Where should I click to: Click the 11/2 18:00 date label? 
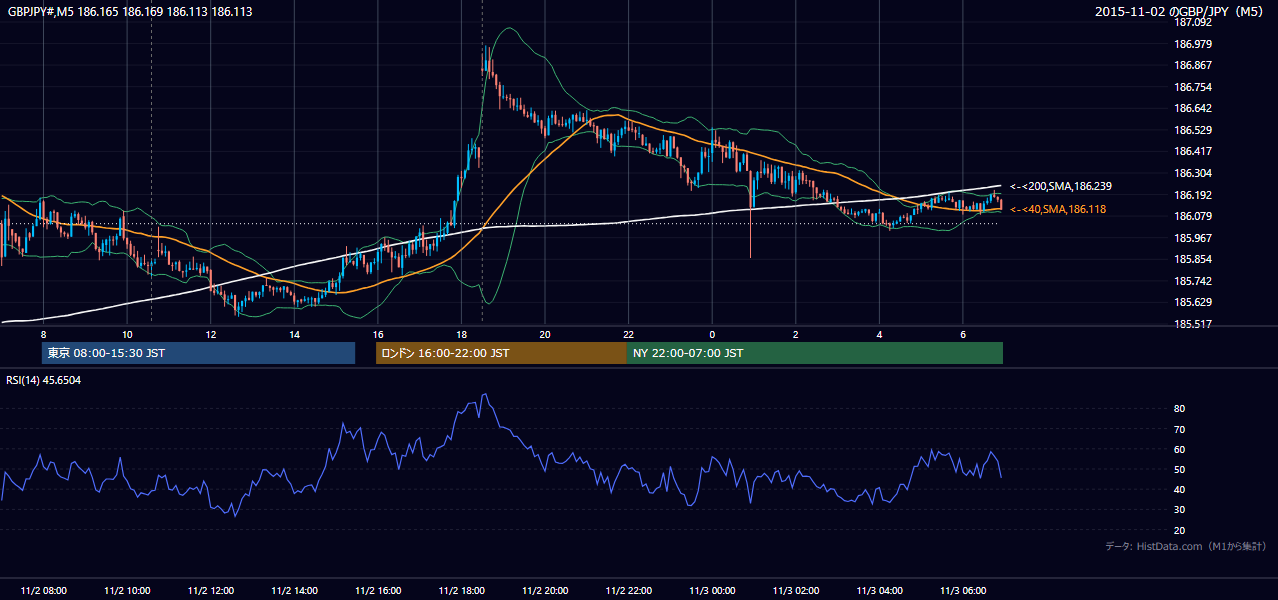(x=461, y=591)
